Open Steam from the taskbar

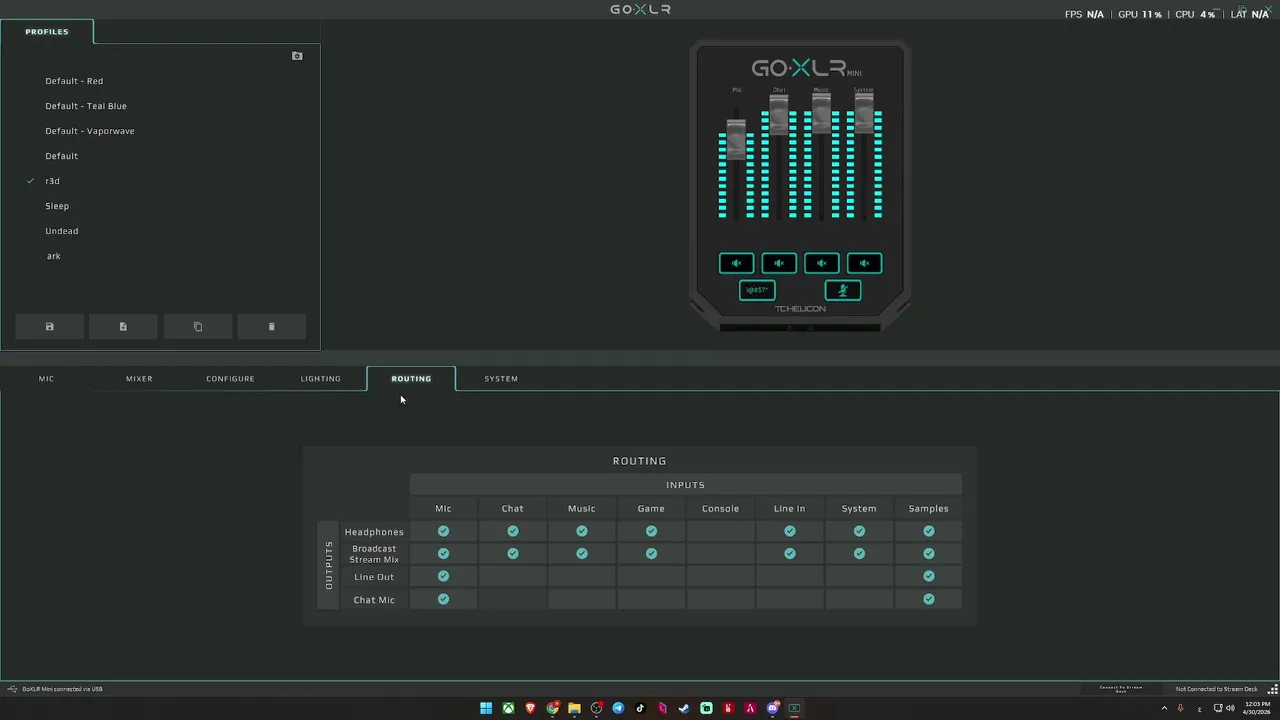pyautogui.click(x=684, y=708)
